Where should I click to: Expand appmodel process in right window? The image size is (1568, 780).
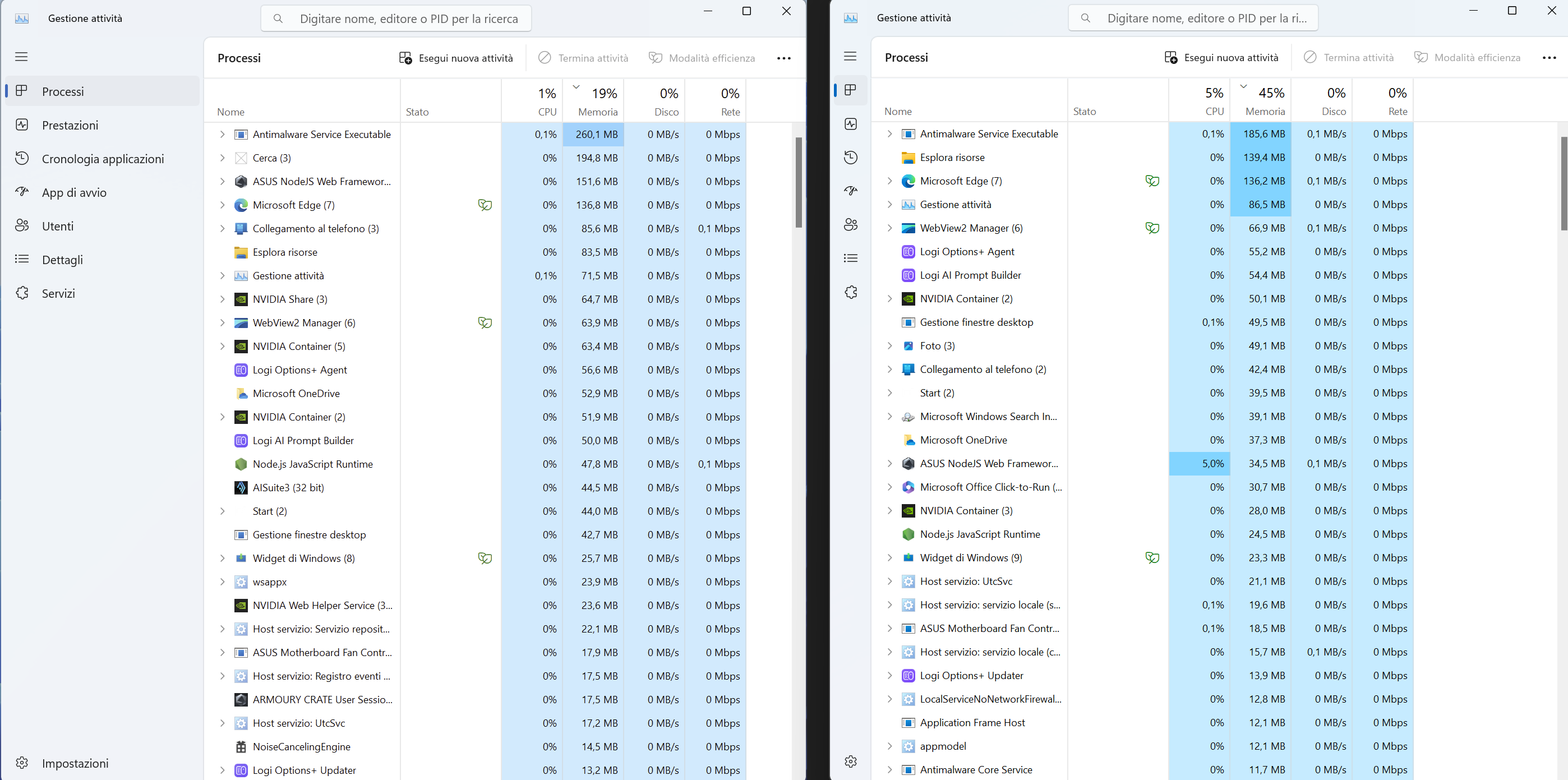coord(889,746)
